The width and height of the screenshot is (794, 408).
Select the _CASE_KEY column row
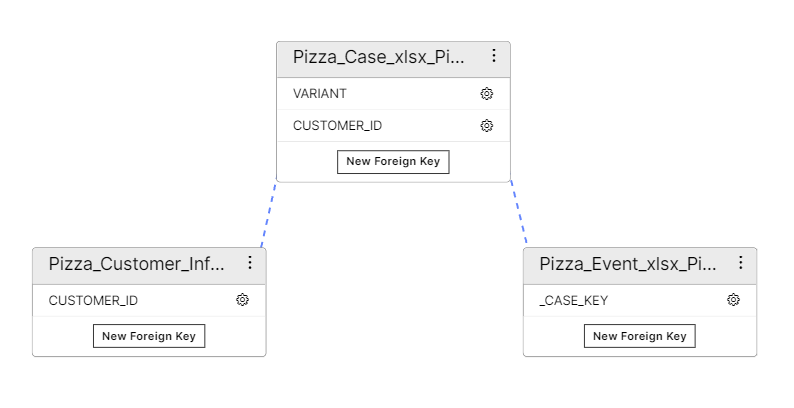tap(620, 300)
